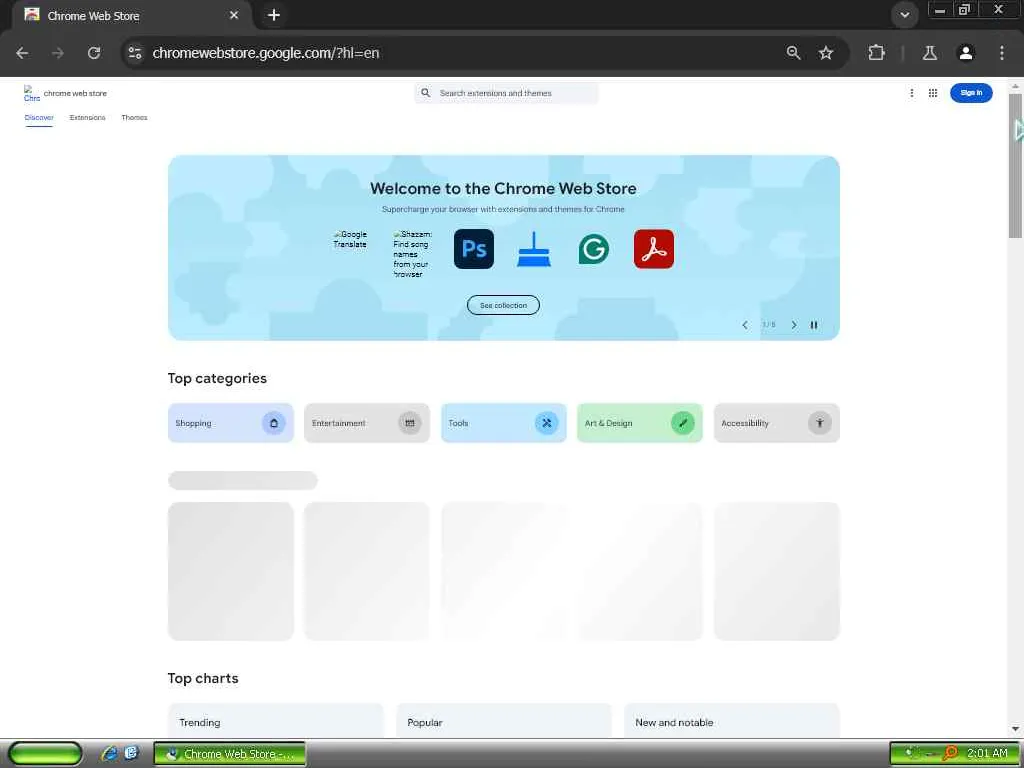Open Chrome Labs flask icon
Viewport: 1024px width, 768px height.
click(x=930, y=53)
